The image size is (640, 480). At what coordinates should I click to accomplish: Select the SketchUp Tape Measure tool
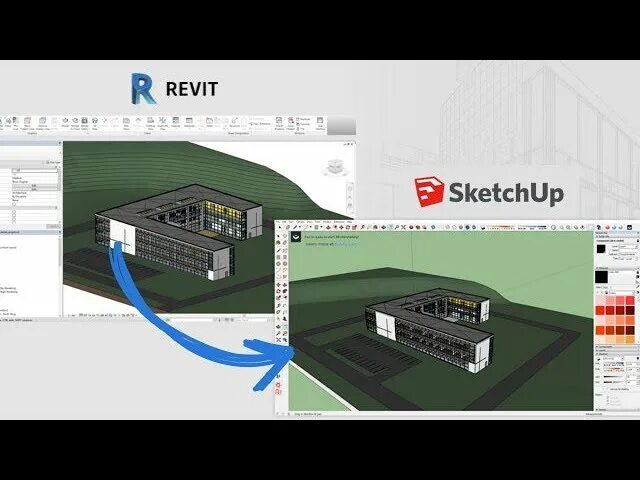362,227
